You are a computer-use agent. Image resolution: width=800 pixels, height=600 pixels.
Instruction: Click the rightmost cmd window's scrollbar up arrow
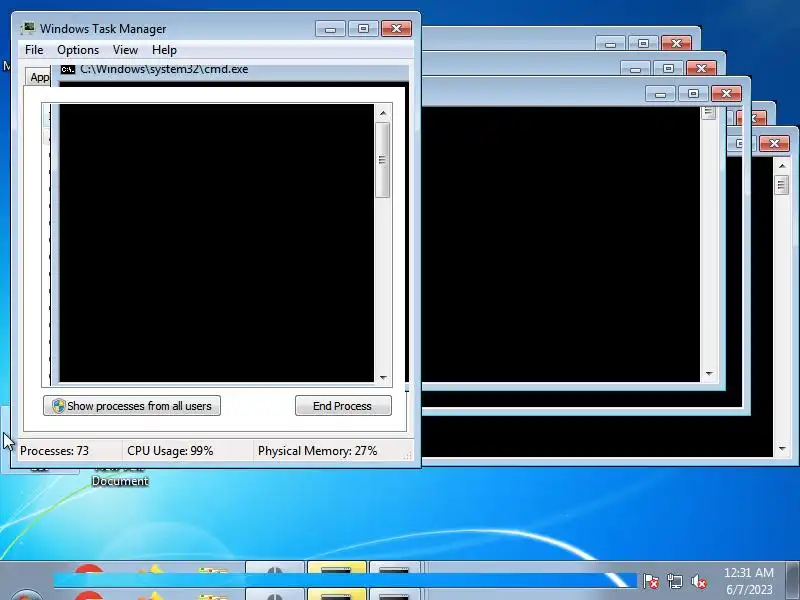[x=782, y=166]
